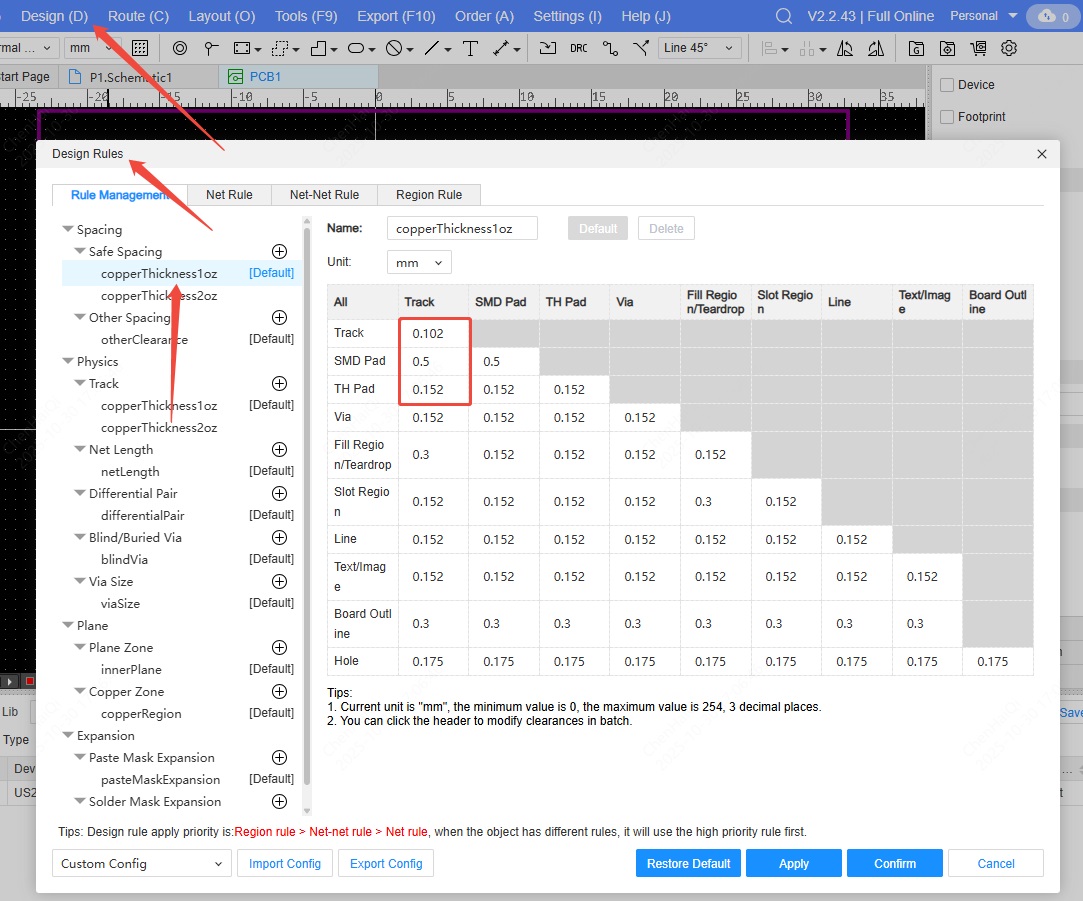Click the Restore Default button

point(688,864)
